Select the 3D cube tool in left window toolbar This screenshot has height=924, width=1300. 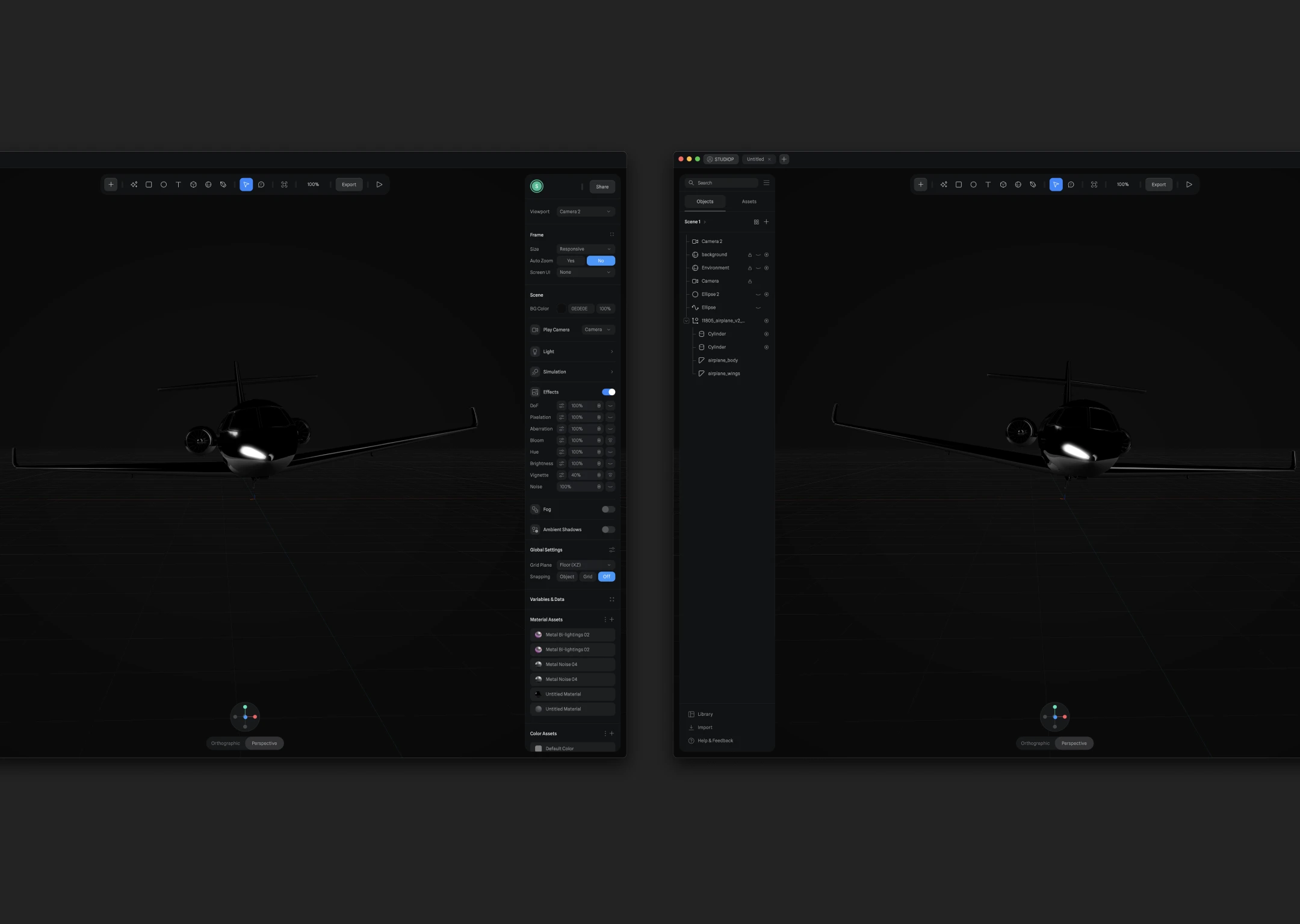tap(193, 185)
